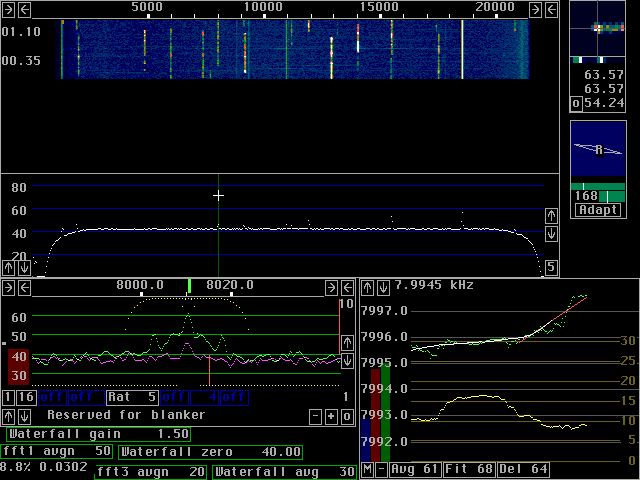The height and width of the screenshot is (480, 640).
Task: Toggle the '1' box left of 16
Action: coord(8,397)
